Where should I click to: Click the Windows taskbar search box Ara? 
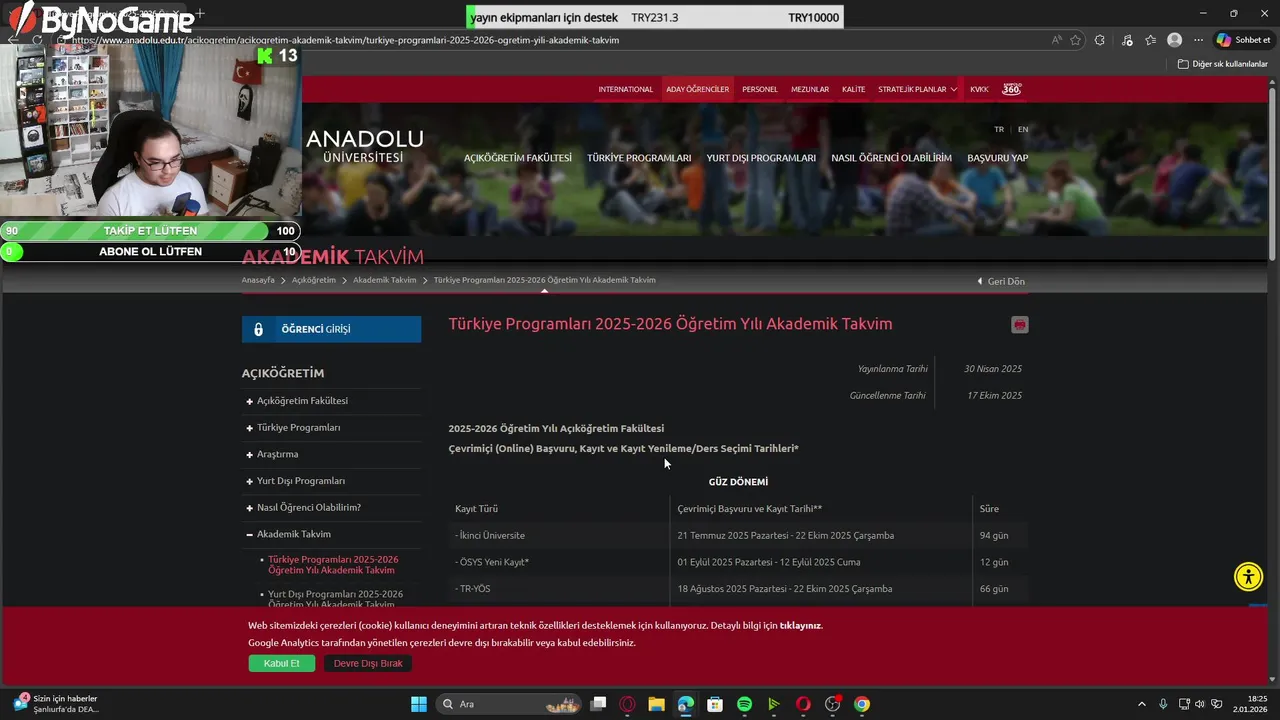coord(510,704)
